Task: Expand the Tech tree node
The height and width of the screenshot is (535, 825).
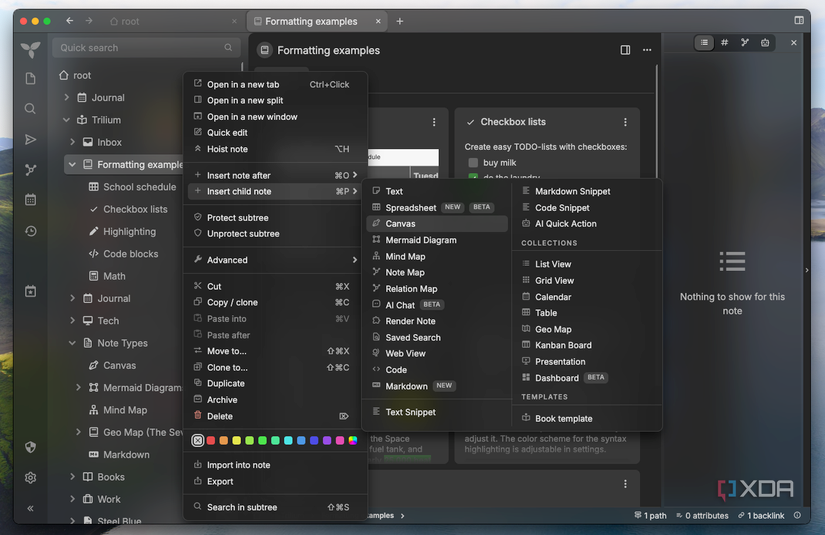Action: tap(73, 320)
